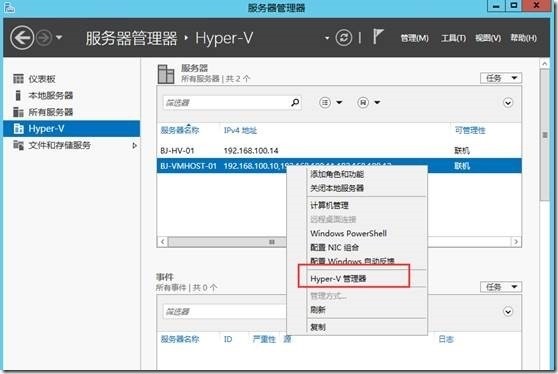Open the 视图(V) menu
Screen dimensions: 558x374
(488, 38)
